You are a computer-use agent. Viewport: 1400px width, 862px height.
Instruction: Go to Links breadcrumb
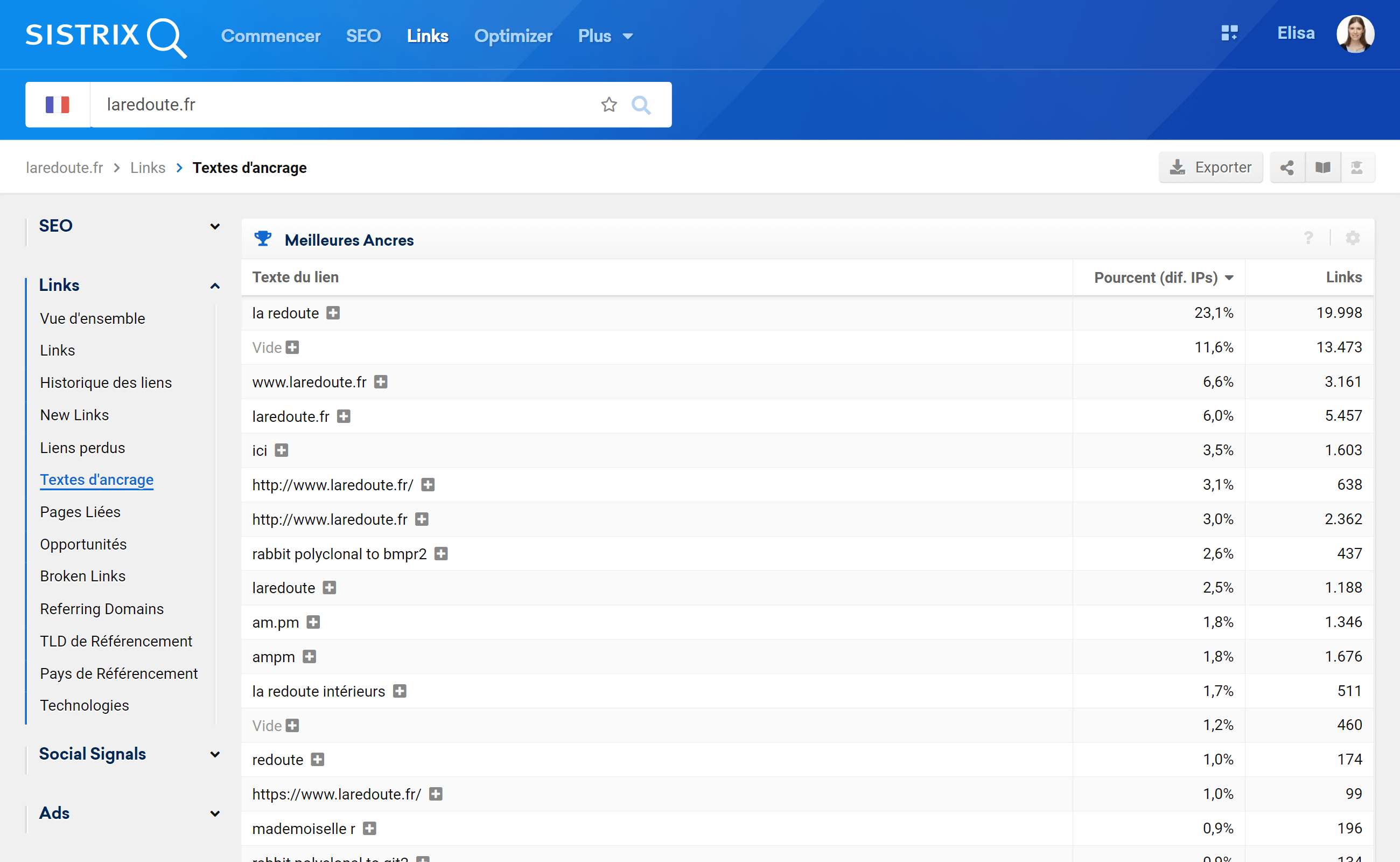pyautogui.click(x=148, y=168)
